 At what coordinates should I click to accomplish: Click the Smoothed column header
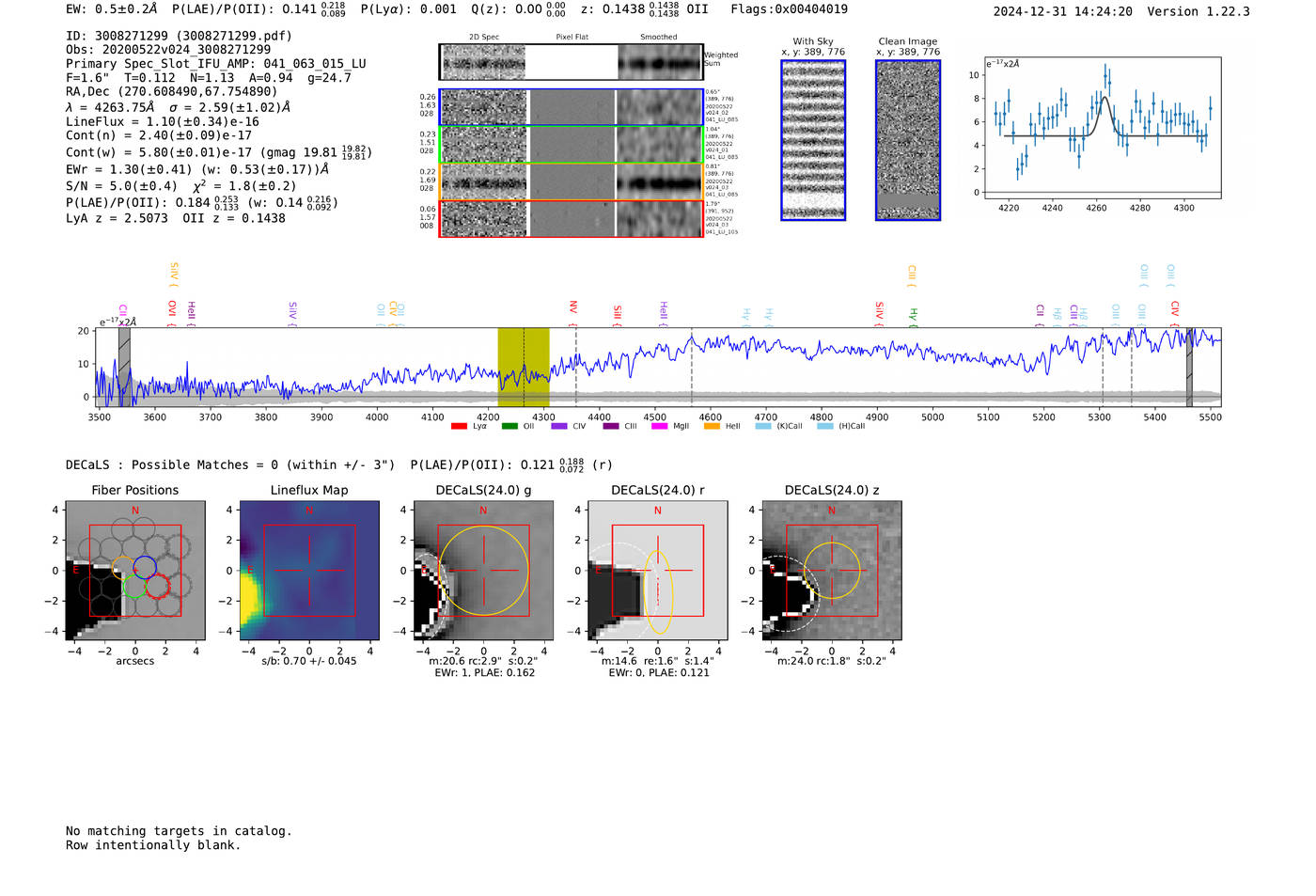point(658,37)
